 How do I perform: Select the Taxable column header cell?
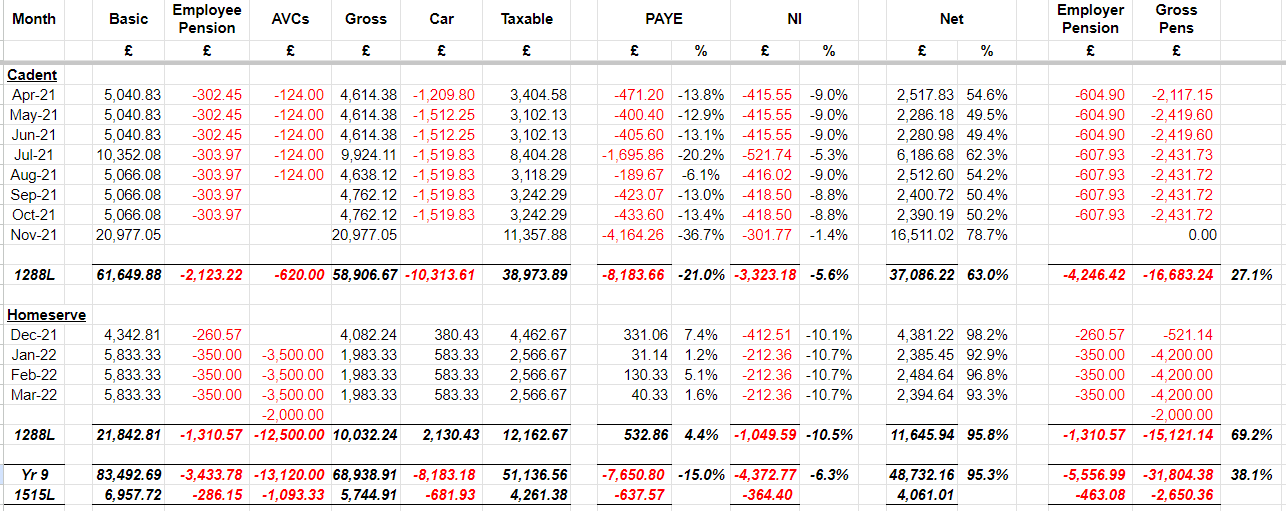coord(526,19)
